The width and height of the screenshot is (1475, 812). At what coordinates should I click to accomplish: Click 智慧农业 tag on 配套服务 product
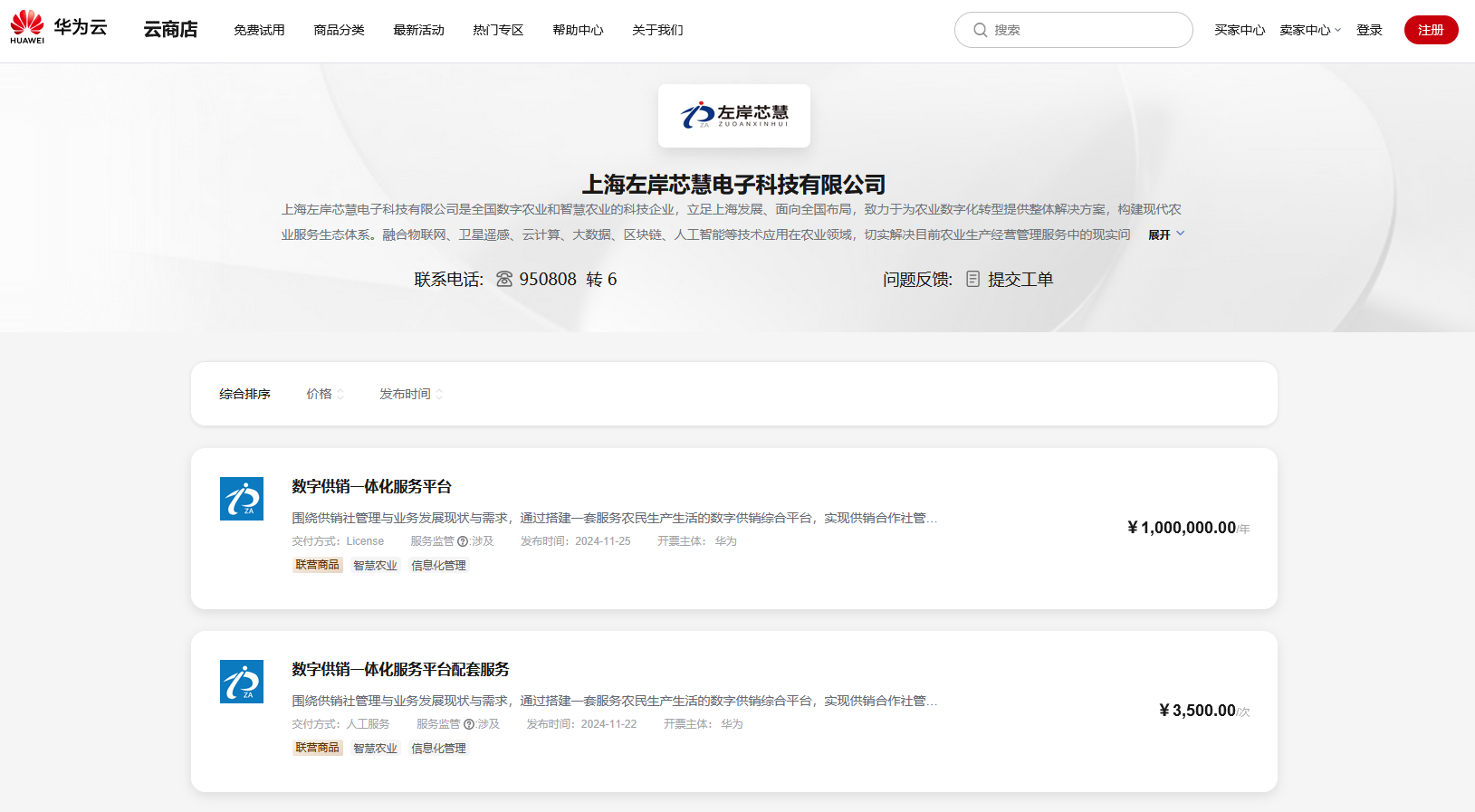coord(375,748)
